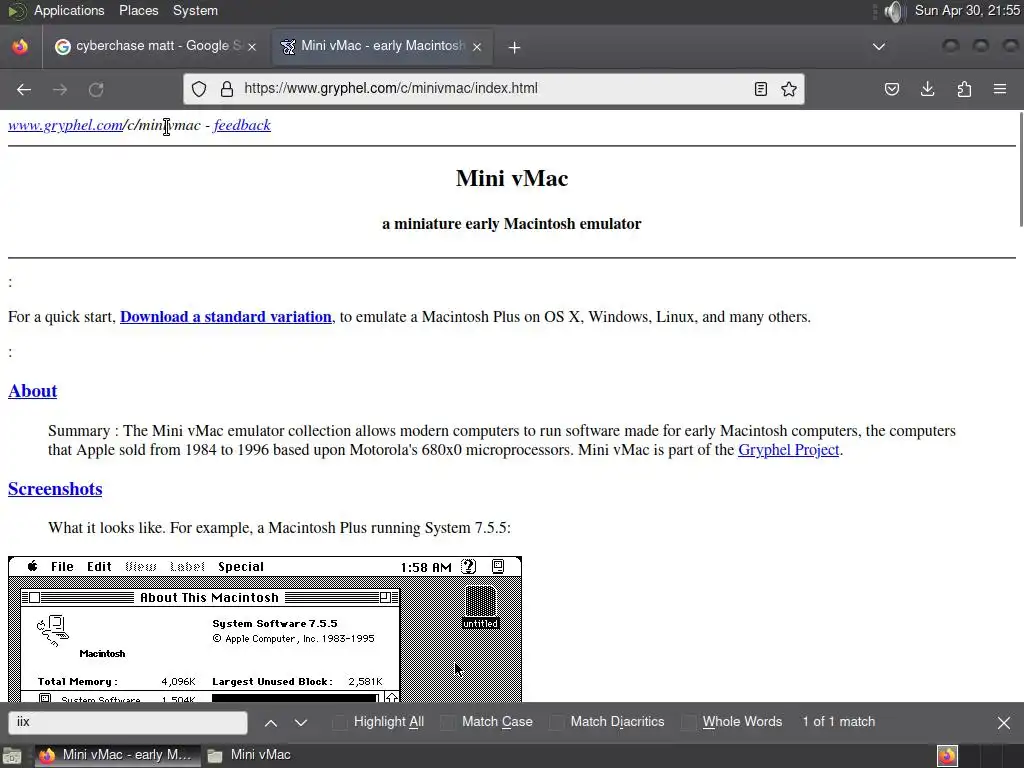Click the Firefox icon in bottom-right tray

tap(948, 756)
